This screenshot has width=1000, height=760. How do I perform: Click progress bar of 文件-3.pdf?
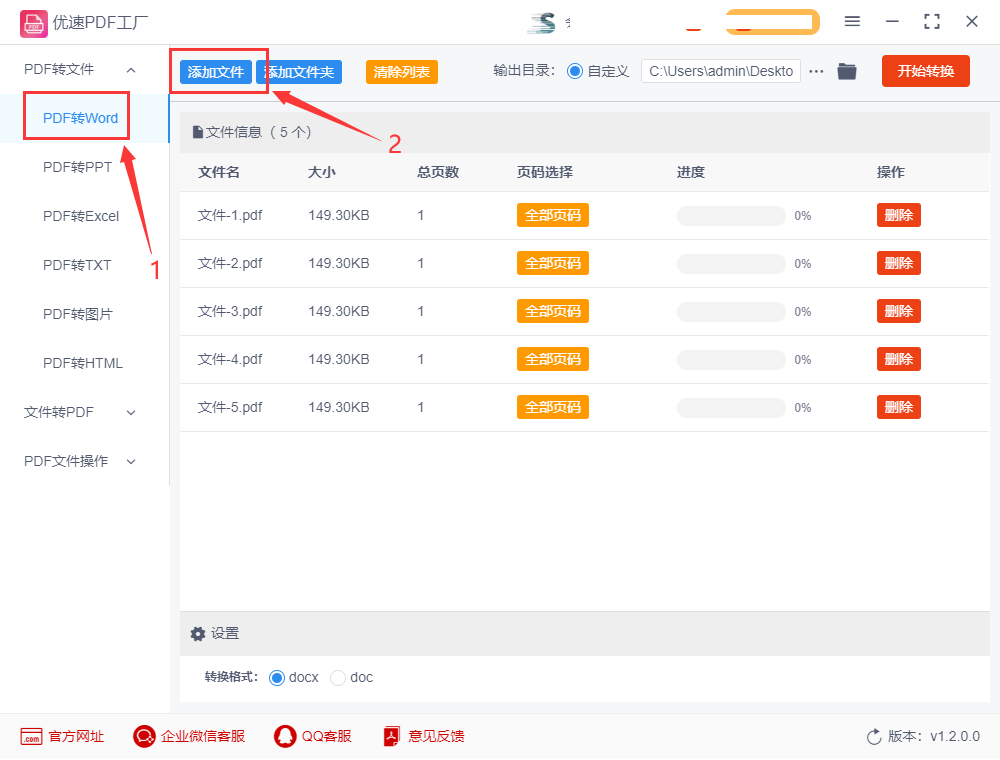(x=732, y=312)
